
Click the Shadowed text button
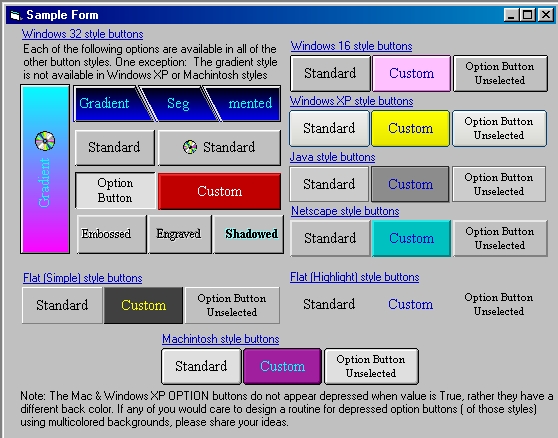[249, 234]
